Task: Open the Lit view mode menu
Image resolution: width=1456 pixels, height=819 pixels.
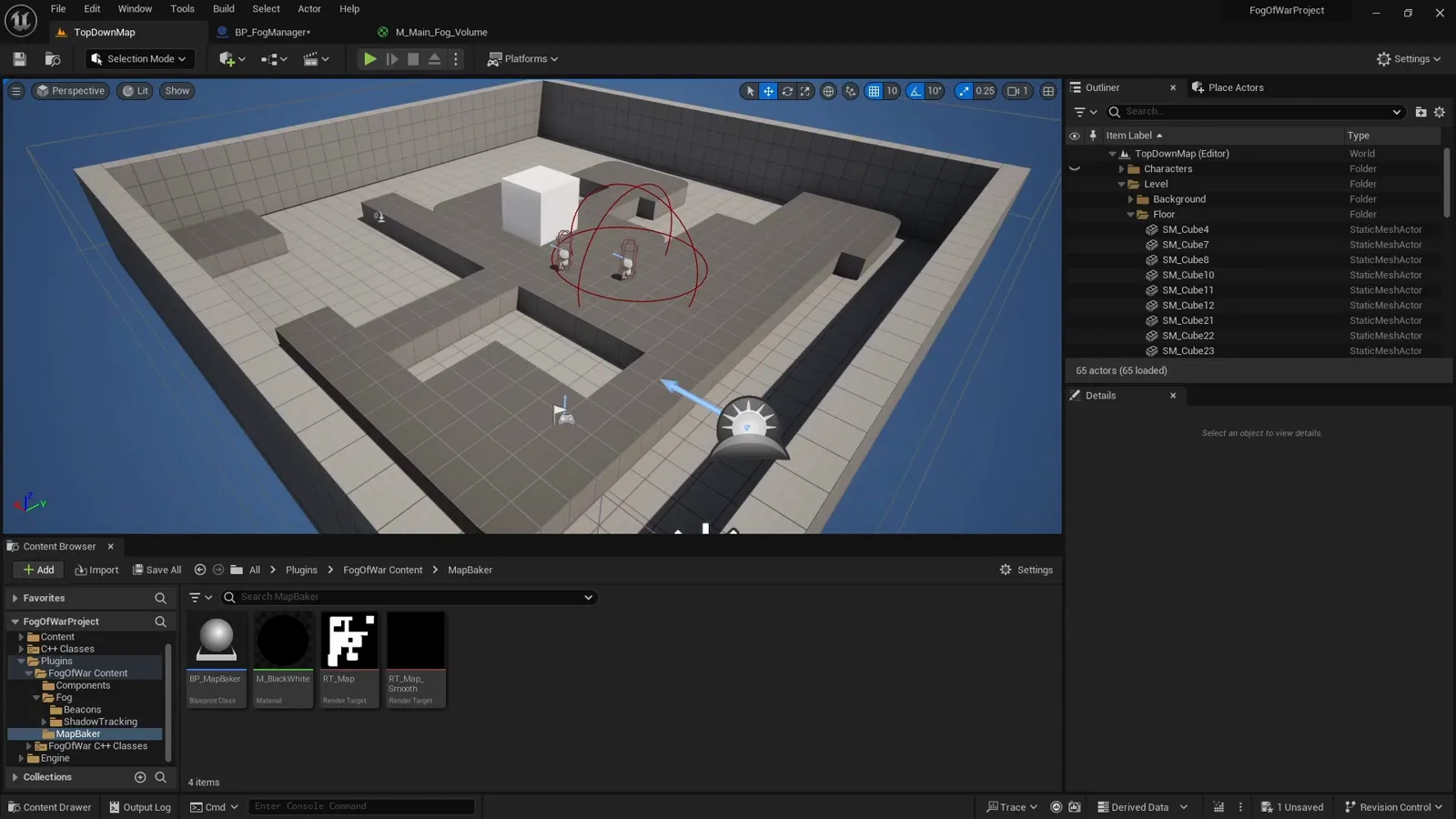Action: pyautogui.click(x=135, y=91)
